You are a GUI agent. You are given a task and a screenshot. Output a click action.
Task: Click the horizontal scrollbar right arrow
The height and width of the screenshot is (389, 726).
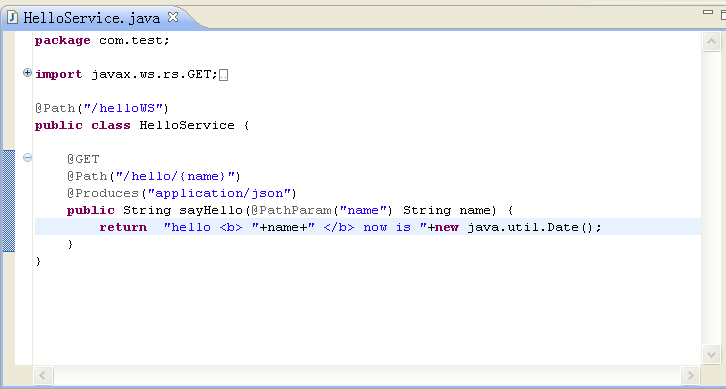[x=690, y=375]
